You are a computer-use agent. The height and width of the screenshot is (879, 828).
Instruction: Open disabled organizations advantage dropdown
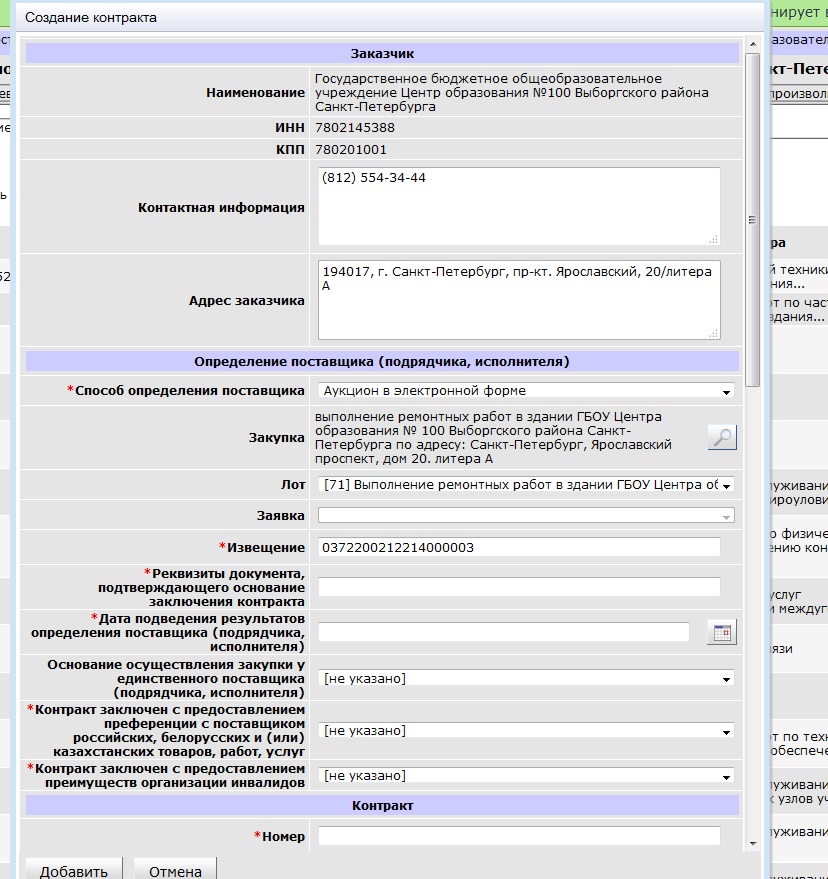[526, 776]
